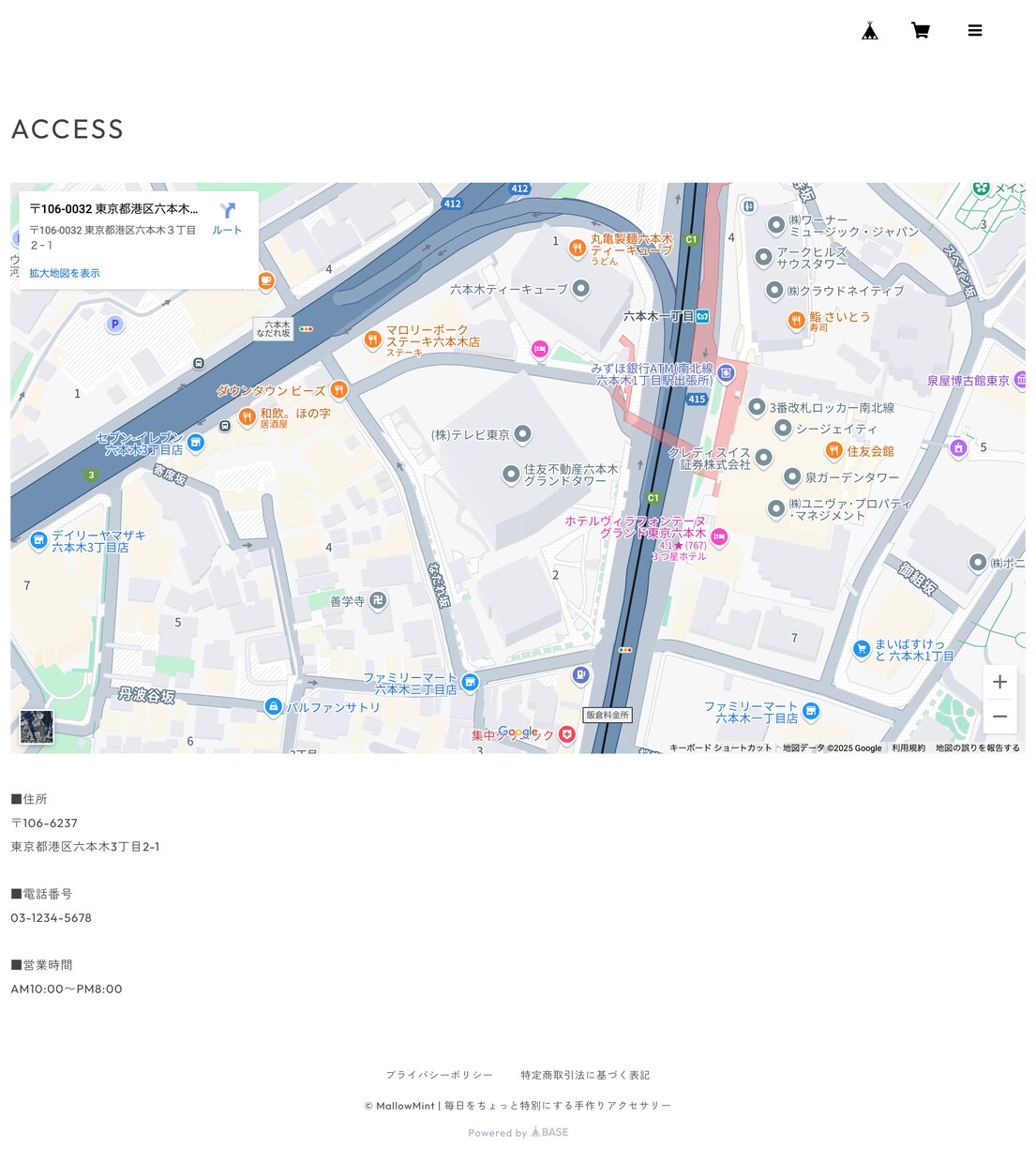Select the postal code 〒106-6237 text
The height and width of the screenshot is (1163, 1036).
44,823
